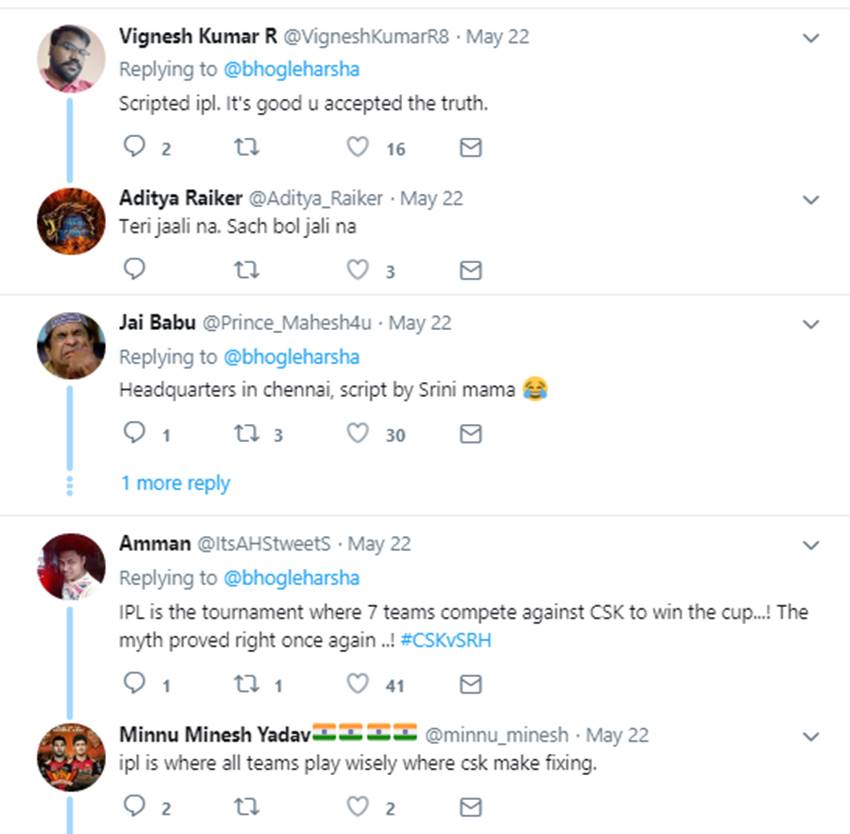Direct message Jai Babu's tweet envelope icon
This screenshot has height=834, width=850.
(470, 434)
